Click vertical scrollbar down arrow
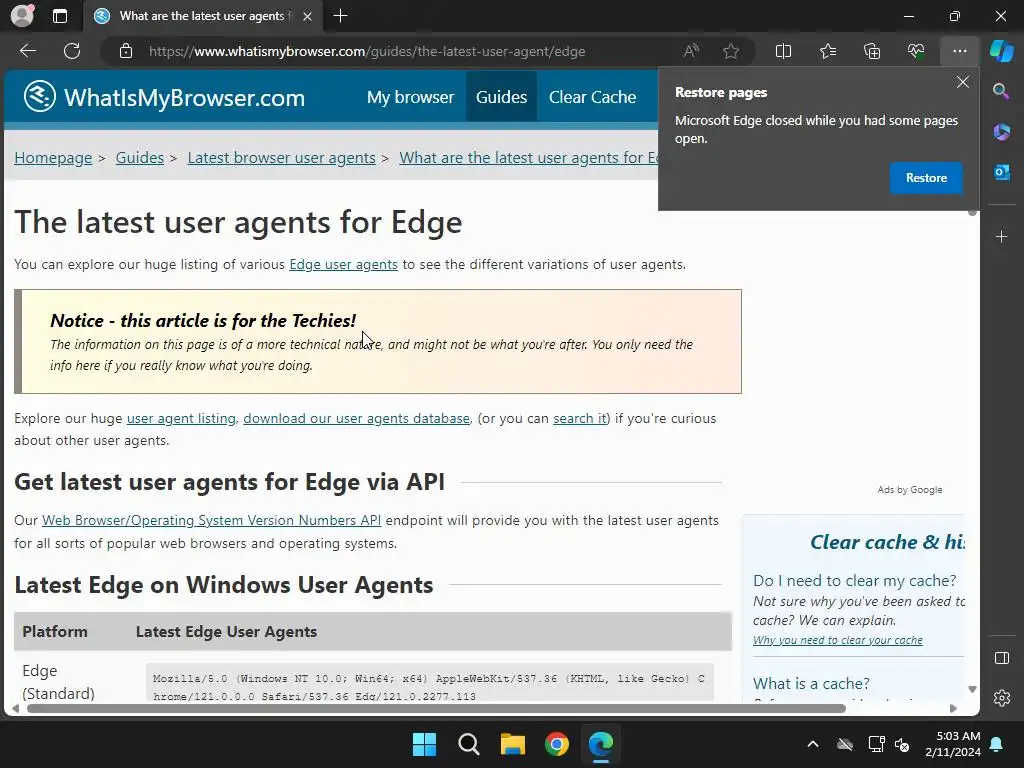Viewport: 1024px width, 768px height. click(972, 690)
